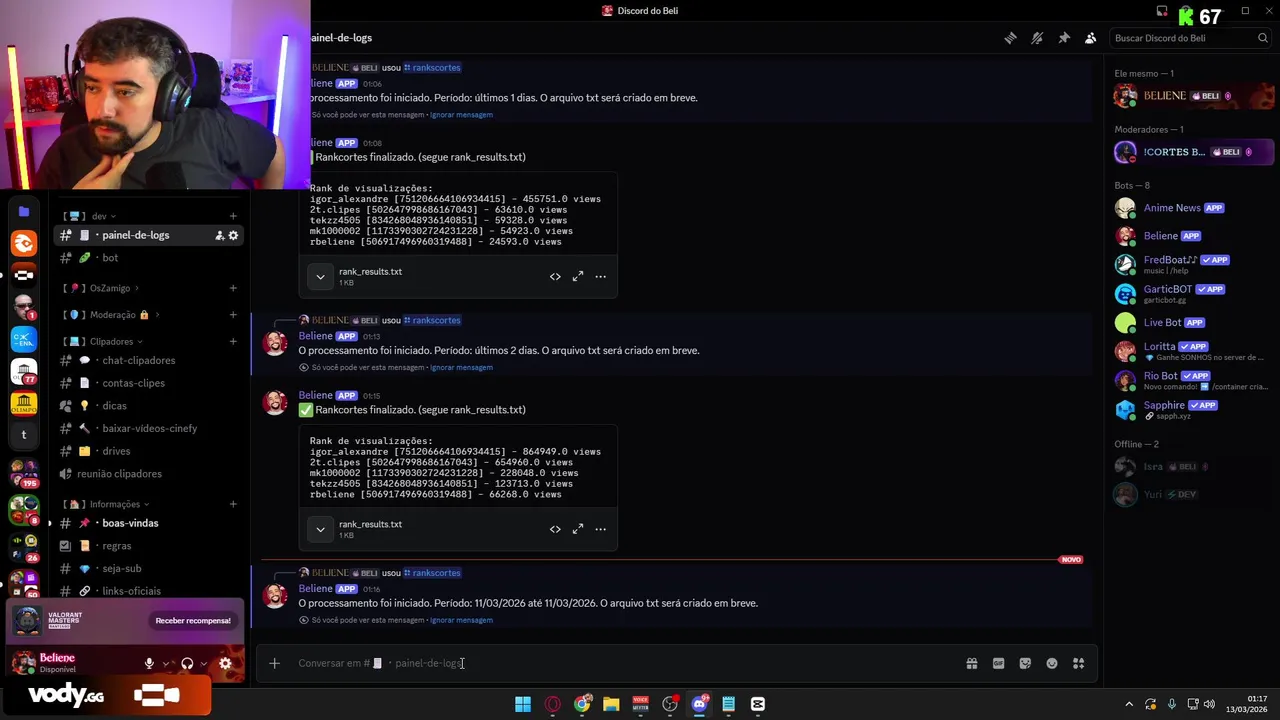Screen dimensions: 1280x720
Task: Open the inbox icon in the title bar
Action: coord(1162,11)
